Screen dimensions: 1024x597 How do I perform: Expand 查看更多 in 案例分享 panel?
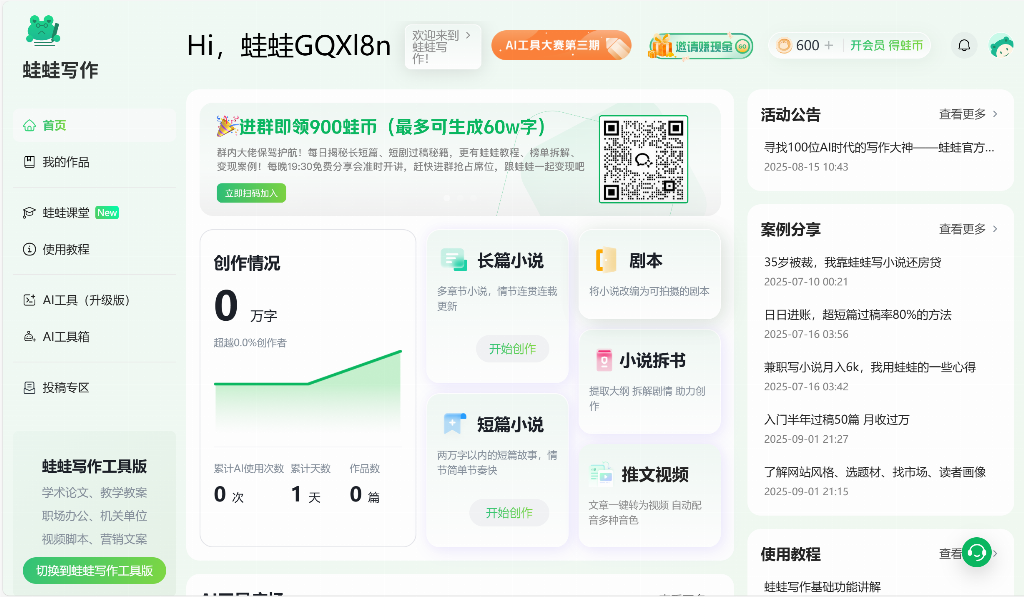[968, 229]
